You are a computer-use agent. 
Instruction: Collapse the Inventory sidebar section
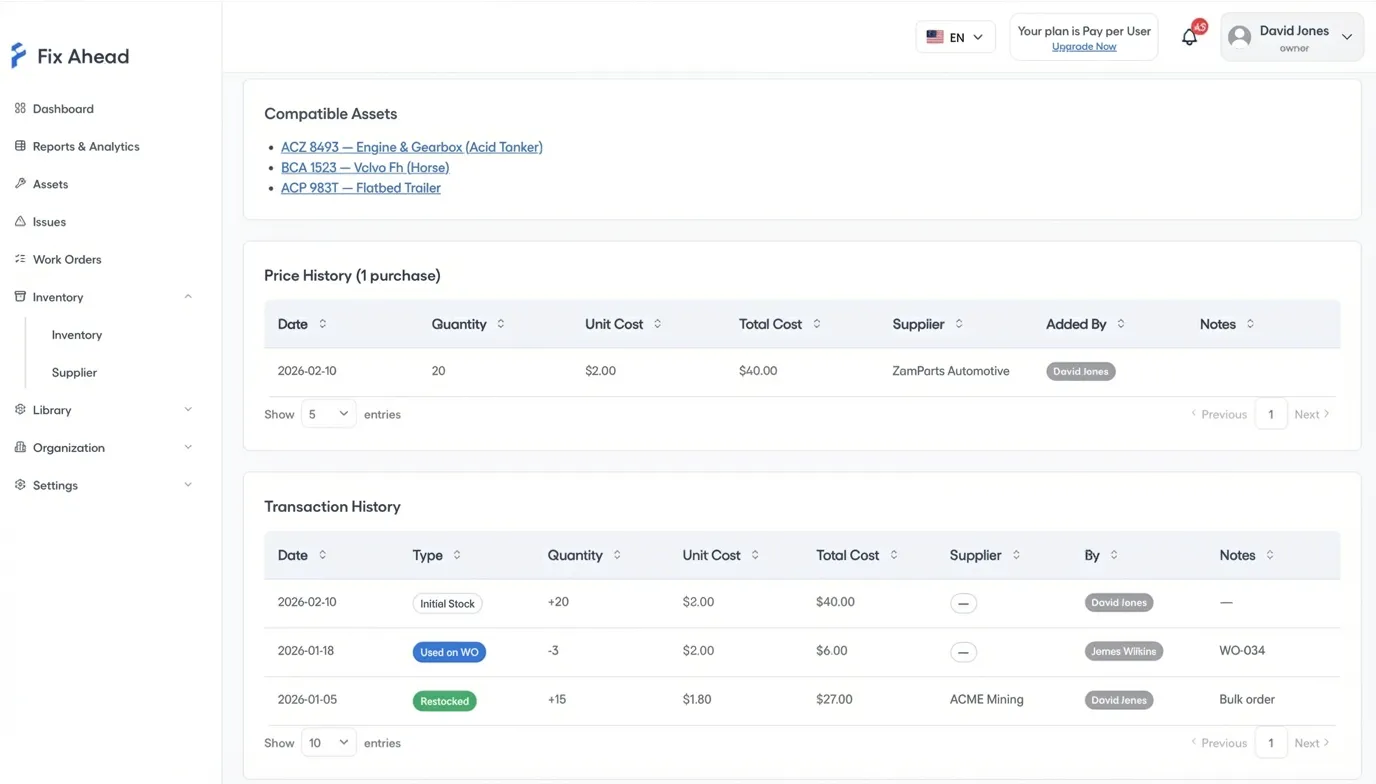[x=187, y=296]
